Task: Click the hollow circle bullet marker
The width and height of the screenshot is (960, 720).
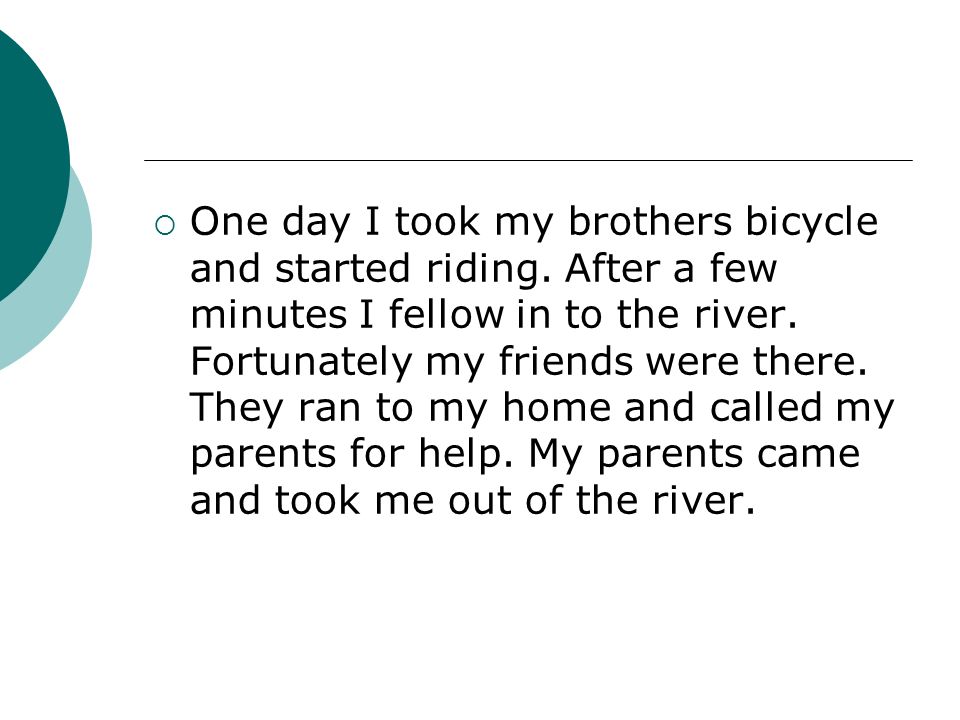Action: click(165, 225)
